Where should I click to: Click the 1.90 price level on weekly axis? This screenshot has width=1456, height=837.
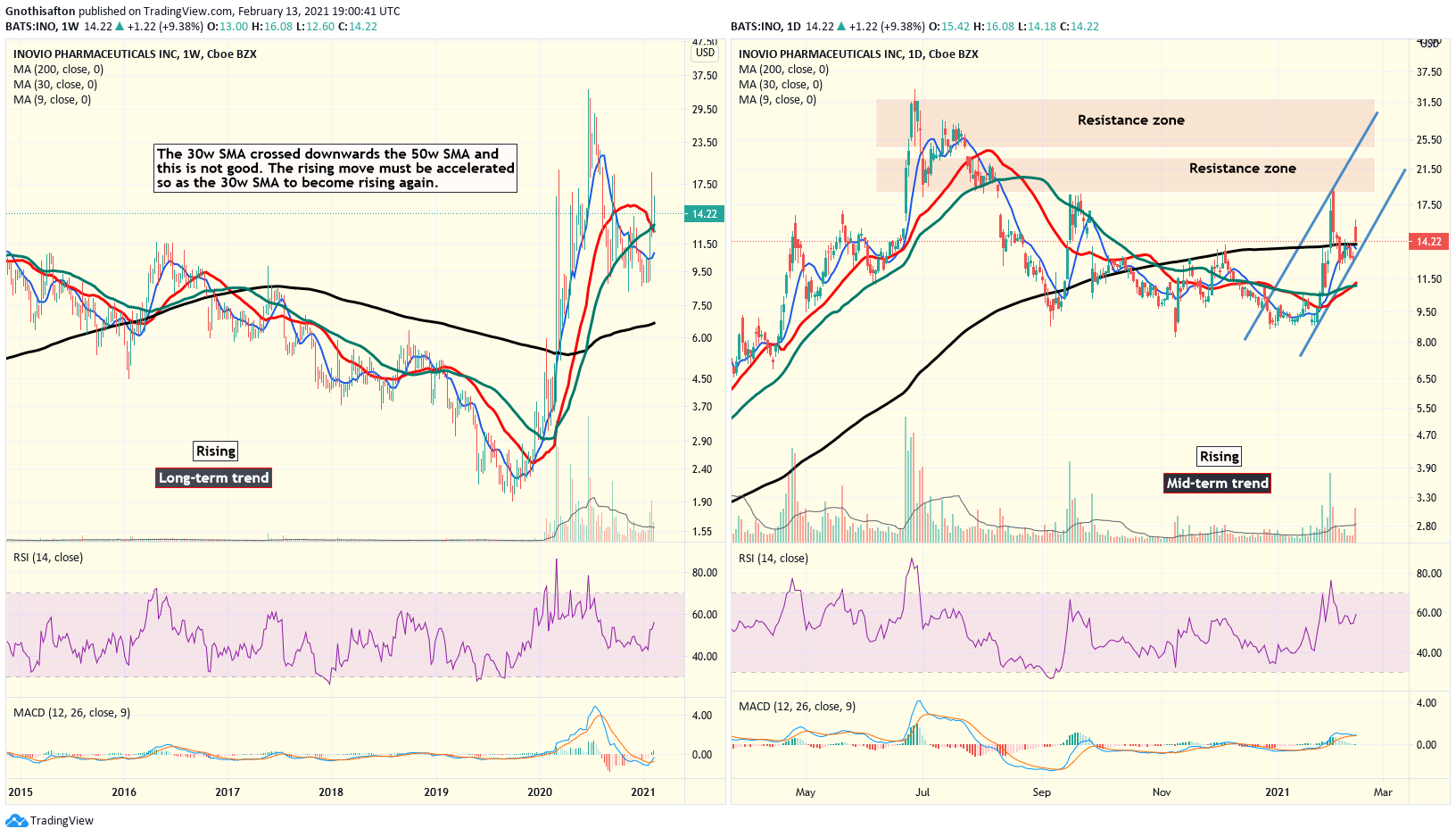[x=702, y=502]
